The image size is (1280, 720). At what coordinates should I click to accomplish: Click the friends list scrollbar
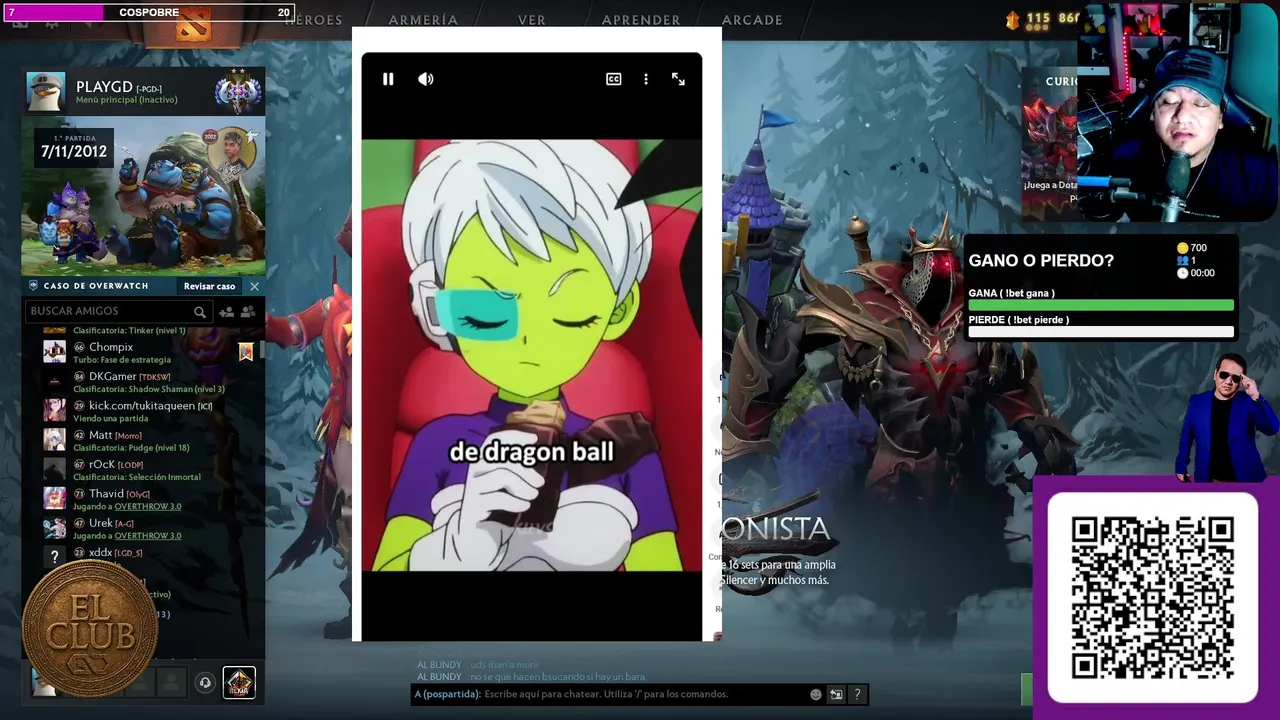pyautogui.click(x=263, y=350)
